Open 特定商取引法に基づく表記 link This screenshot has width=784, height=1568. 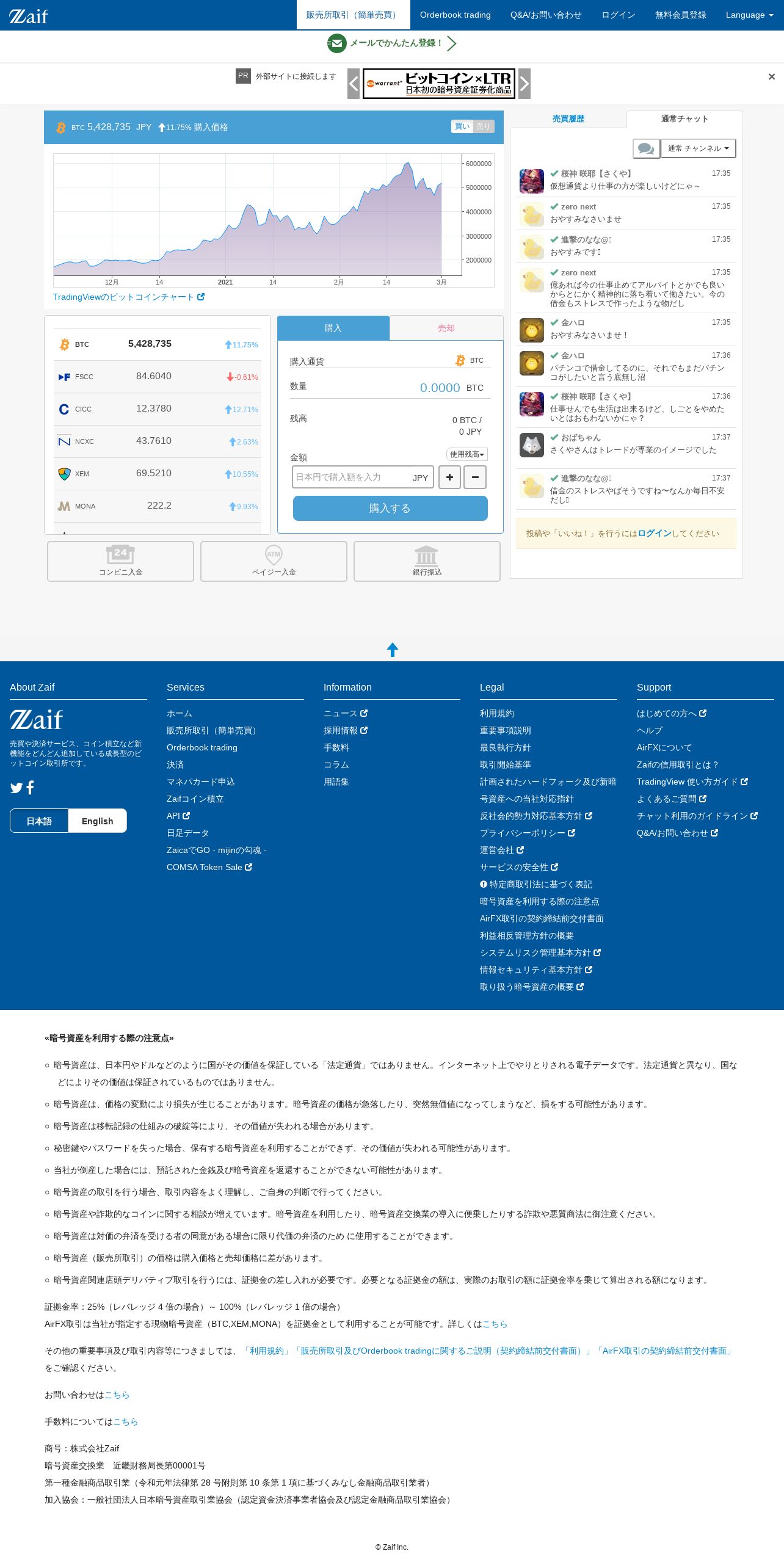536,884
